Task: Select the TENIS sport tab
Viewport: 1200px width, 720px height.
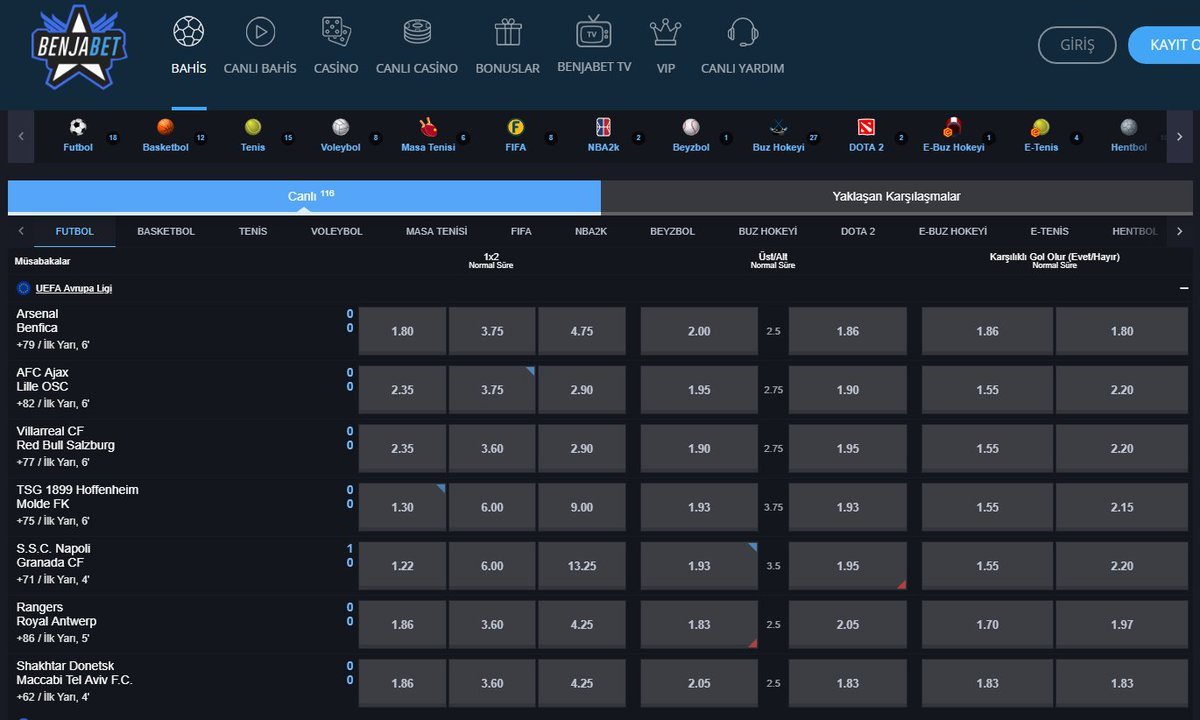Action: coord(253,231)
